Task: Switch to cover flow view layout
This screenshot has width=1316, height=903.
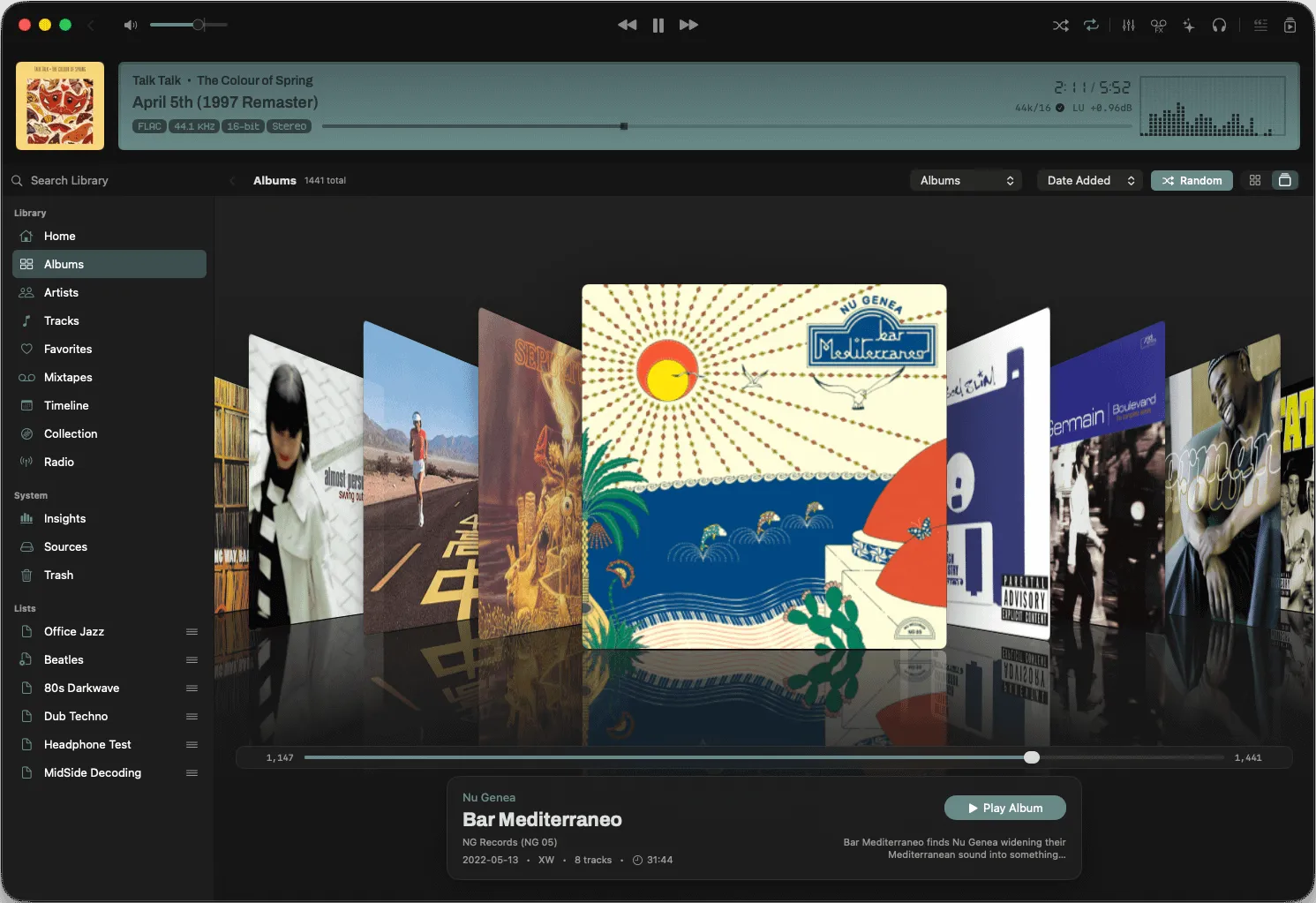Action: click(1285, 180)
